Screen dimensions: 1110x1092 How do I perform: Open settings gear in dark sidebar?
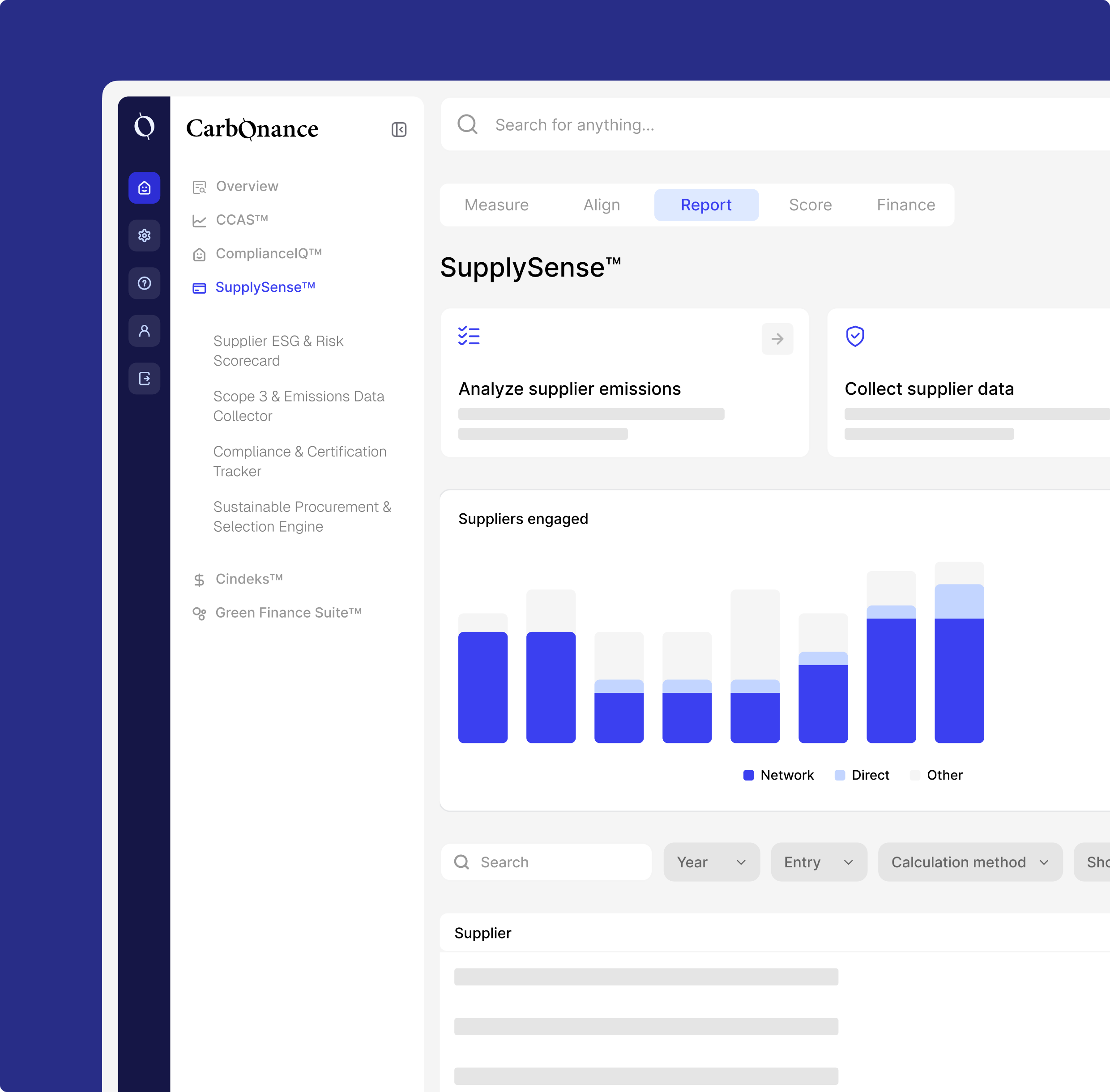144,236
